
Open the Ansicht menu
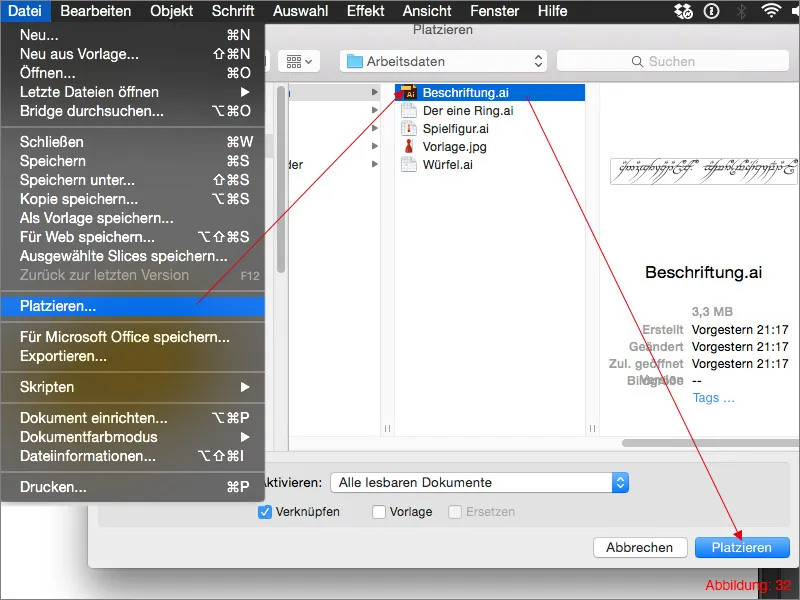click(427, 11)
